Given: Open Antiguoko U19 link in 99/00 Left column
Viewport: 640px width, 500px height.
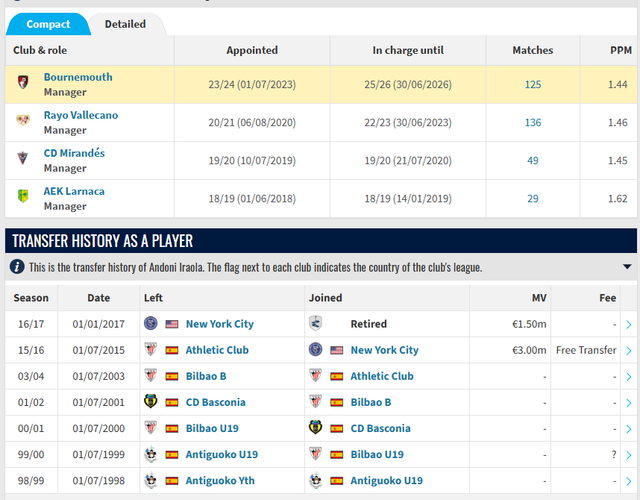Looking at the screenshot, I should (x=222, y=455).
